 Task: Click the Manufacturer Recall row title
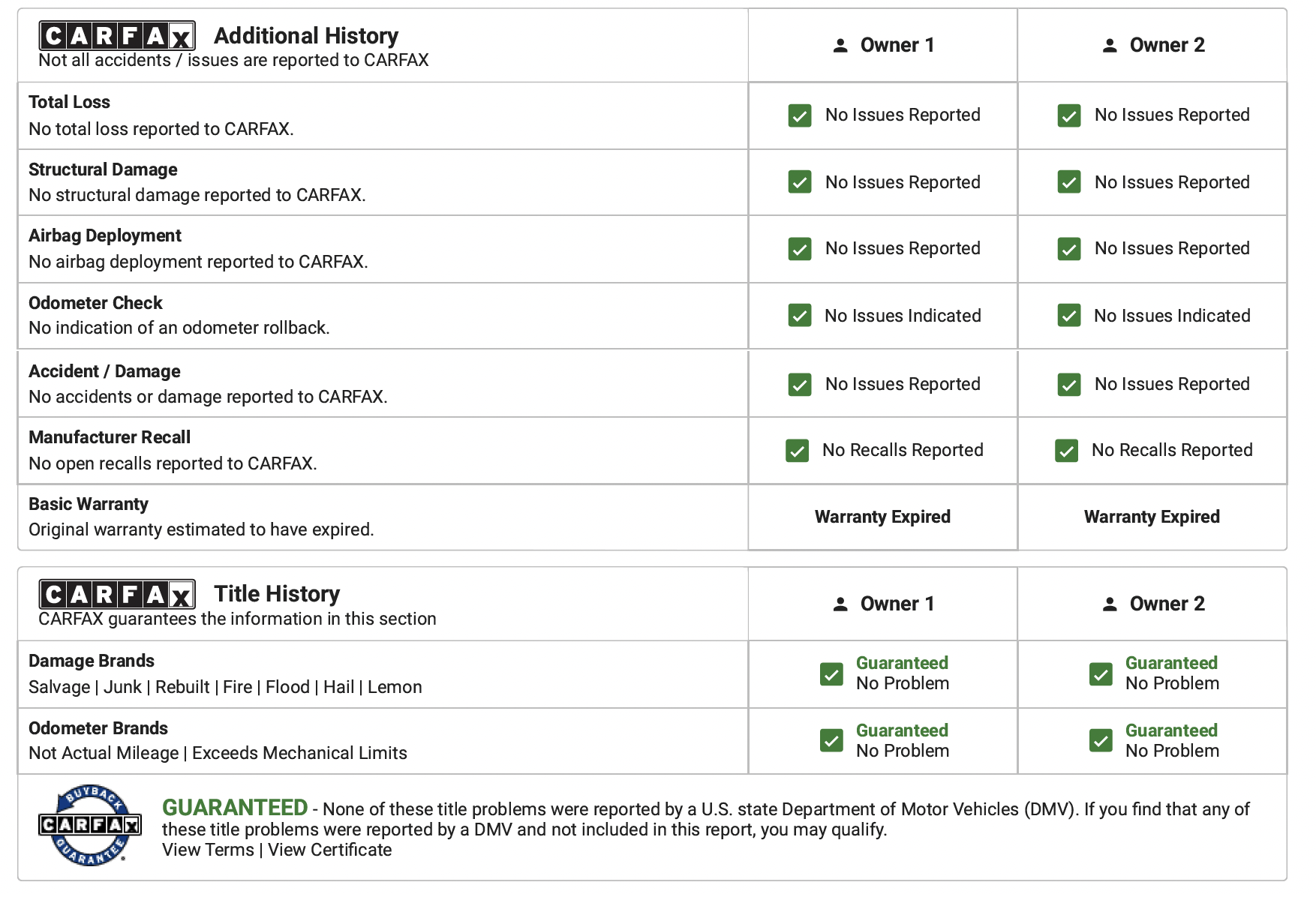coord(110,437)
